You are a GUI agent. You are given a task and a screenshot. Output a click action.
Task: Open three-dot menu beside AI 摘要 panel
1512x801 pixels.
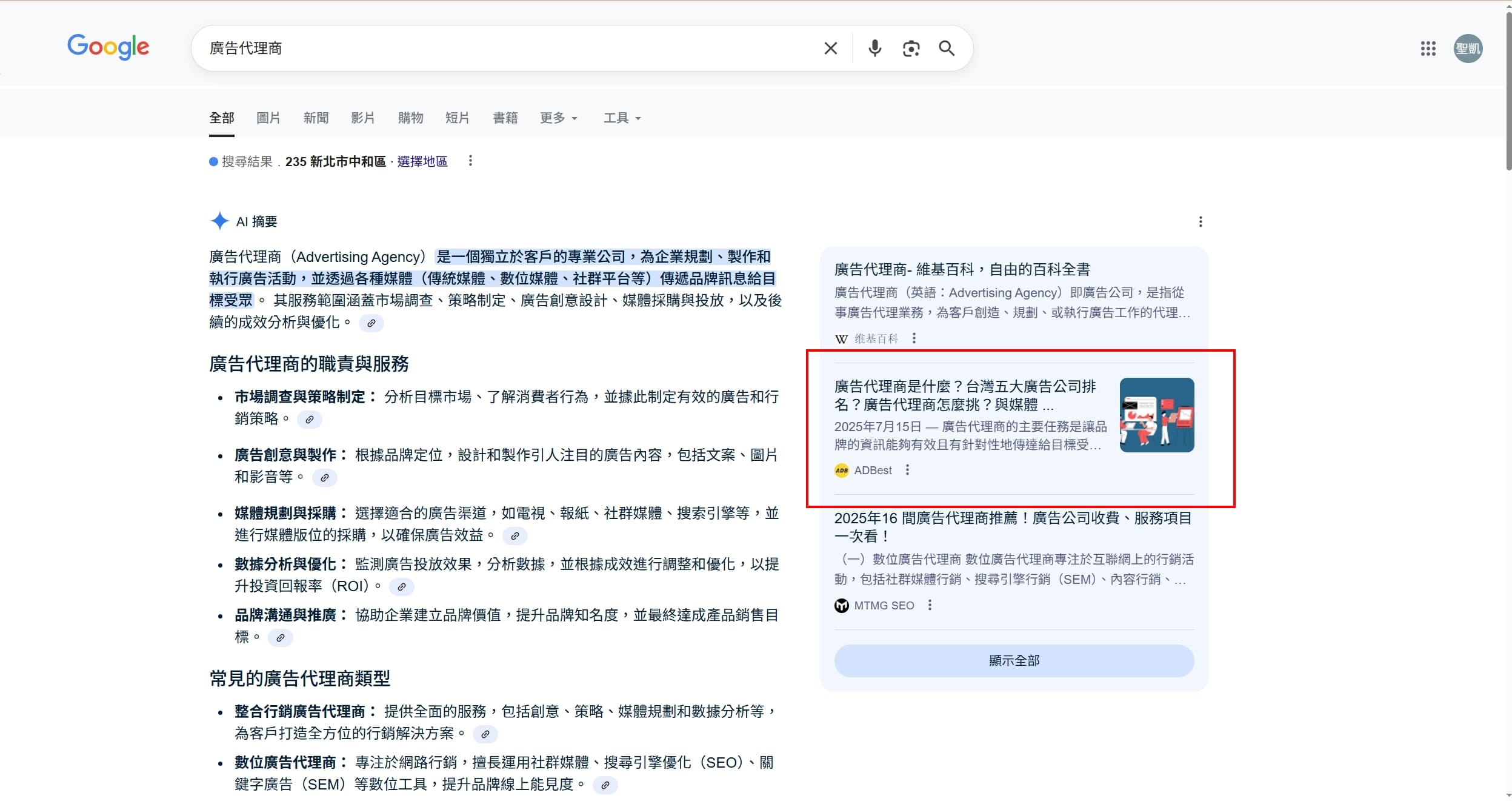(1200, 222)
